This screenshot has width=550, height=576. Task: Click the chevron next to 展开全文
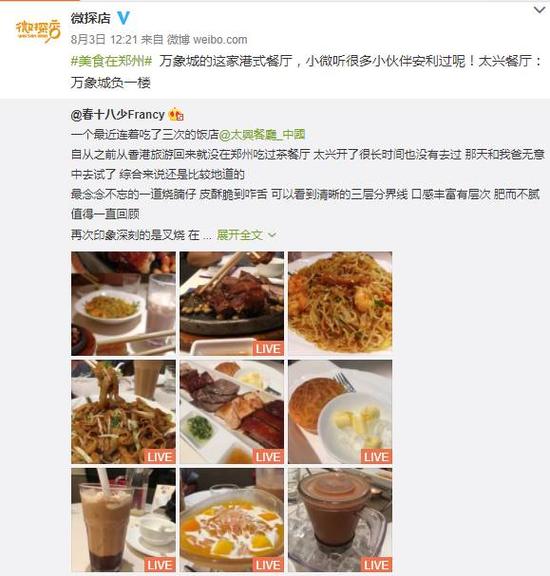(x=272, y=235)
